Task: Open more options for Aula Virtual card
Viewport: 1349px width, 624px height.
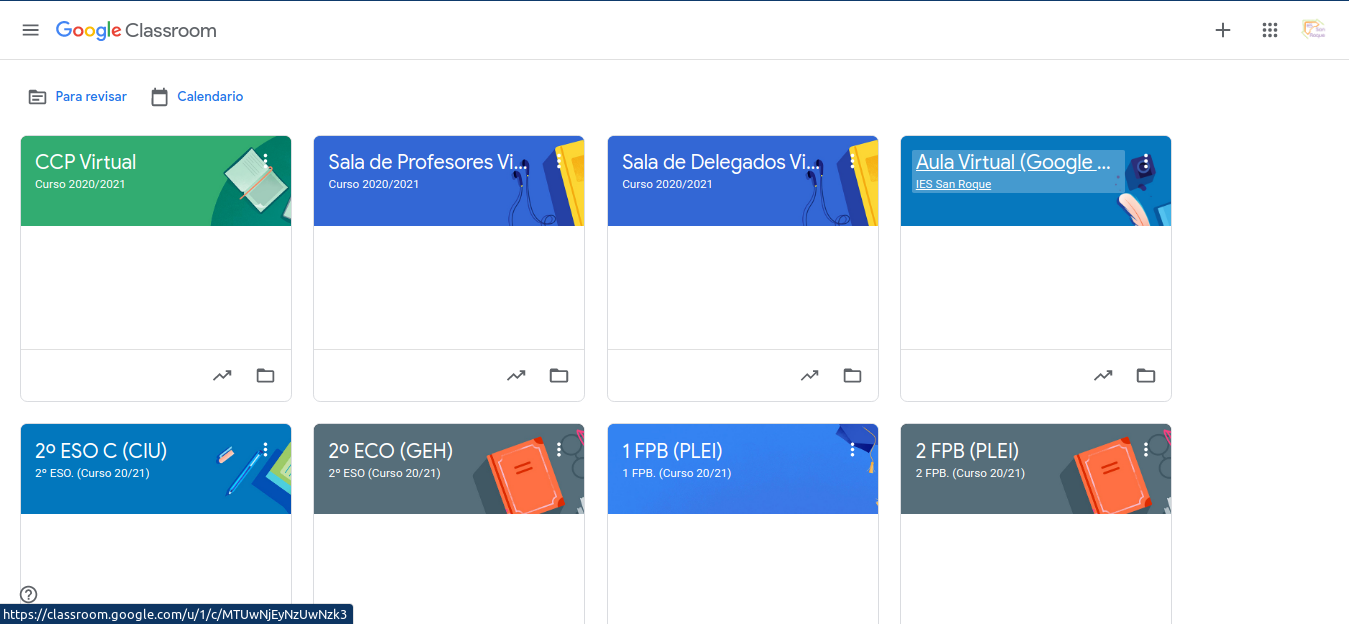Action: (1146, 162)
